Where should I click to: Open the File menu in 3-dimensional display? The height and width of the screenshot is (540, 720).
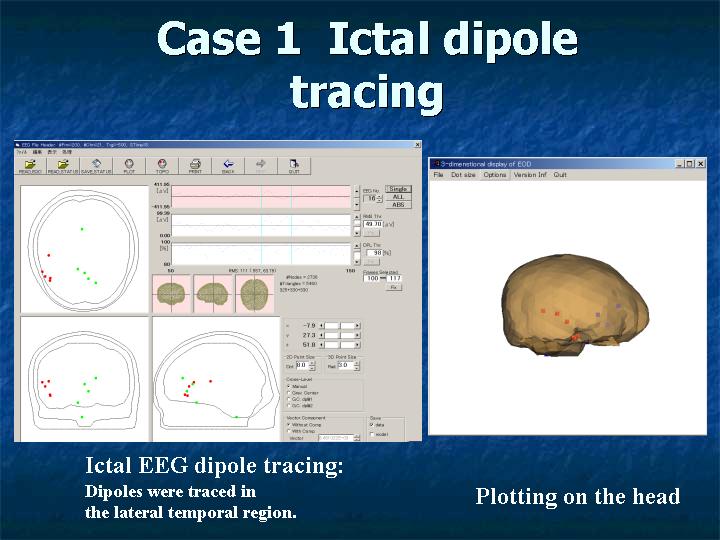tap(439, 175)
